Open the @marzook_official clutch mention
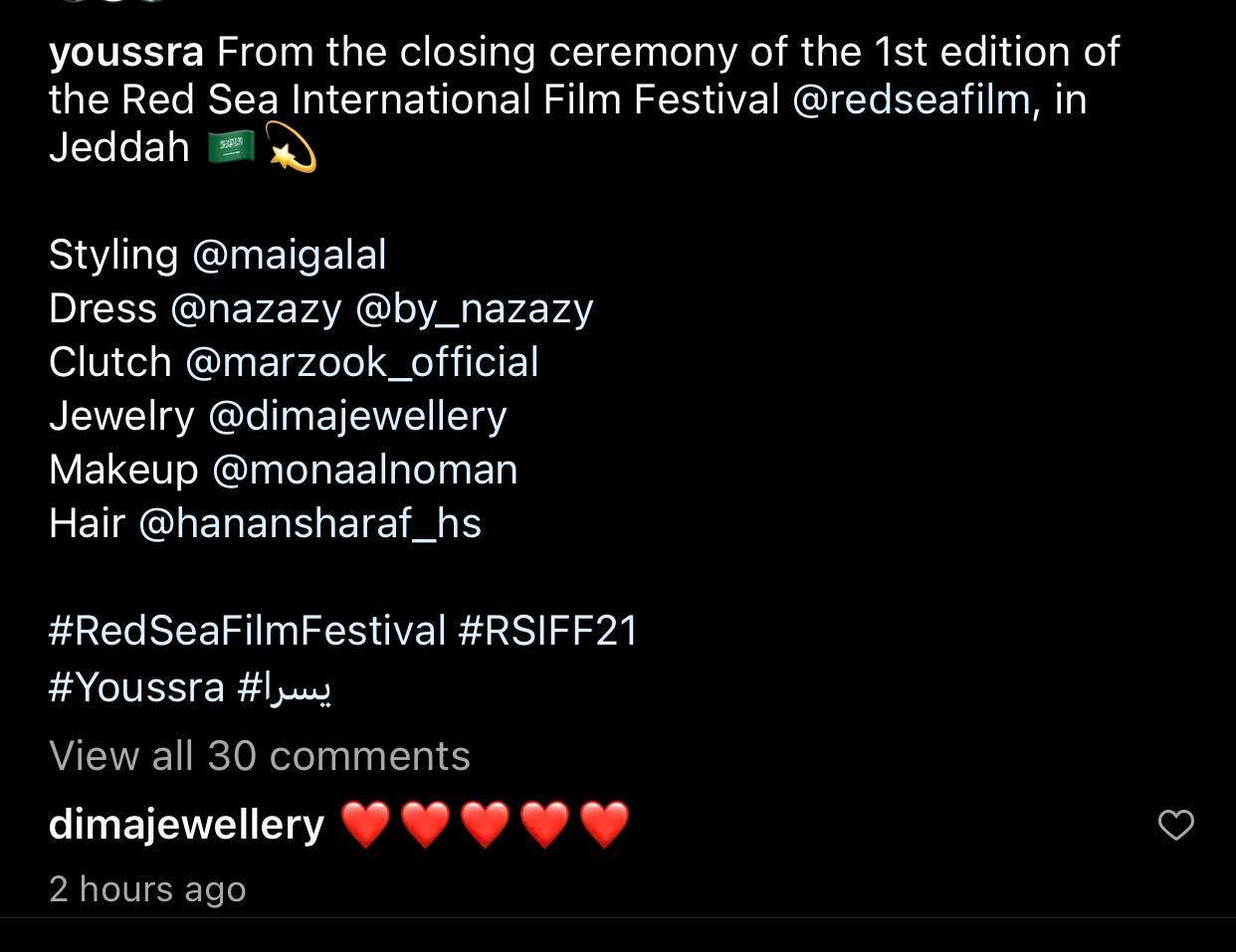The width and height of the screenshot is (1236, 952). 361,362
